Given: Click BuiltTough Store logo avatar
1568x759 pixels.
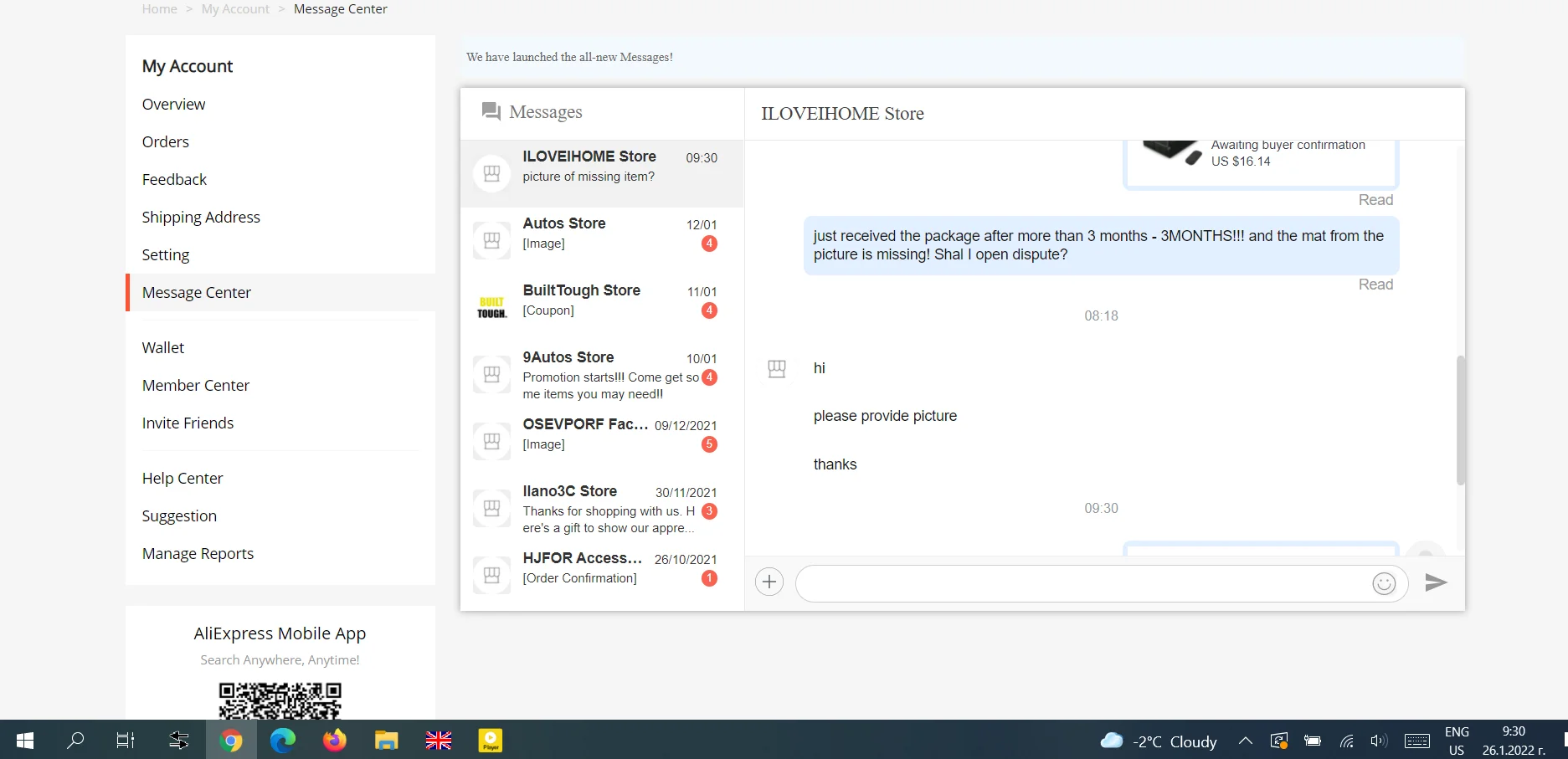Looking at the screenshot, I should click(492, 308).
